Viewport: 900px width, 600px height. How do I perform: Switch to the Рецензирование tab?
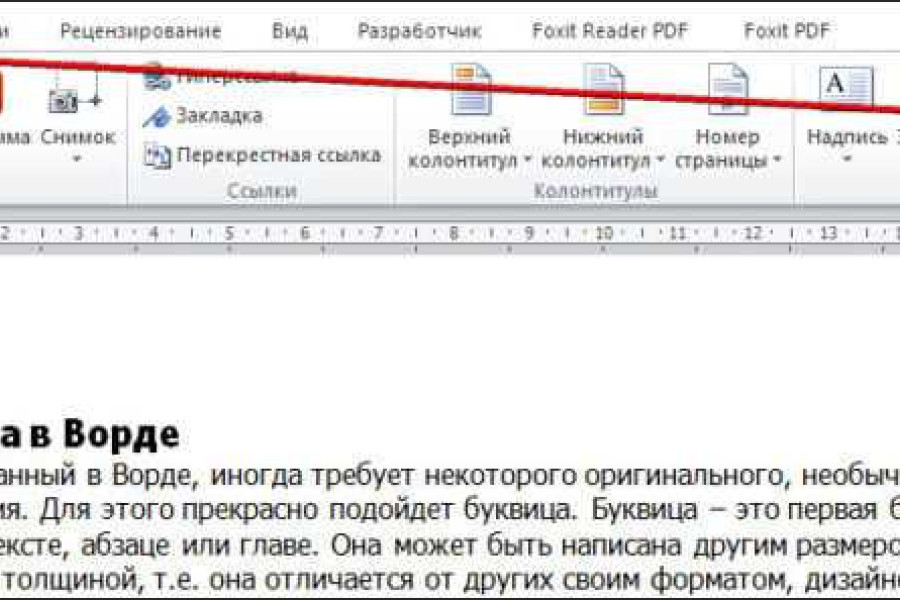(140, 31)
